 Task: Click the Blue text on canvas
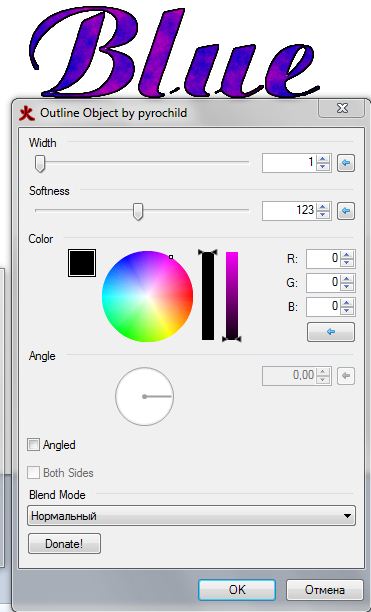pos(174,53)
